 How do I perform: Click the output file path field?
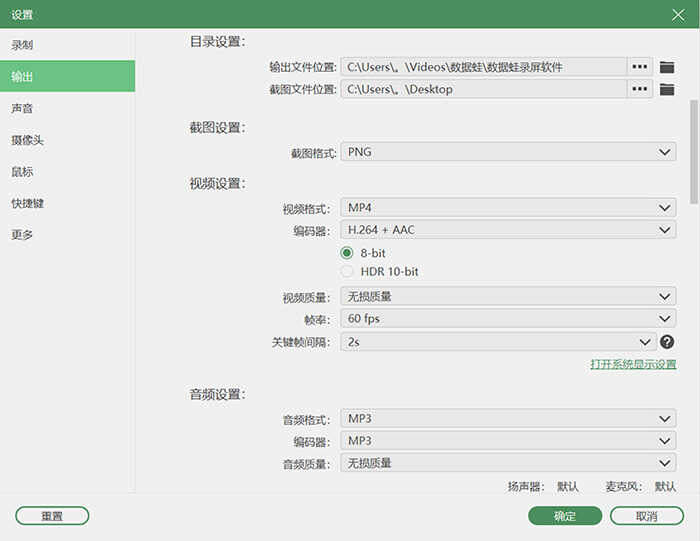(484, 67)
